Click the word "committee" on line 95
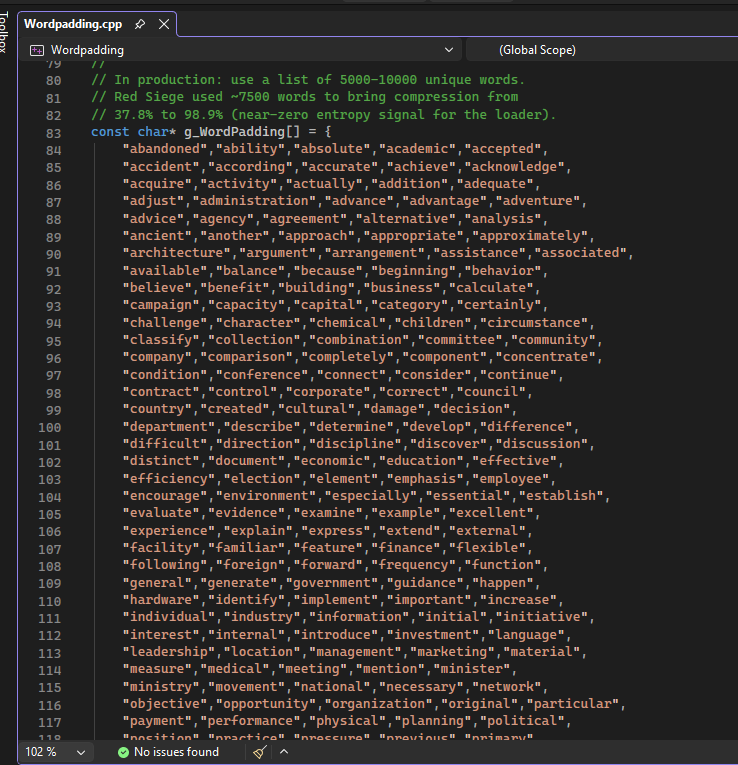 click(459, 340)
